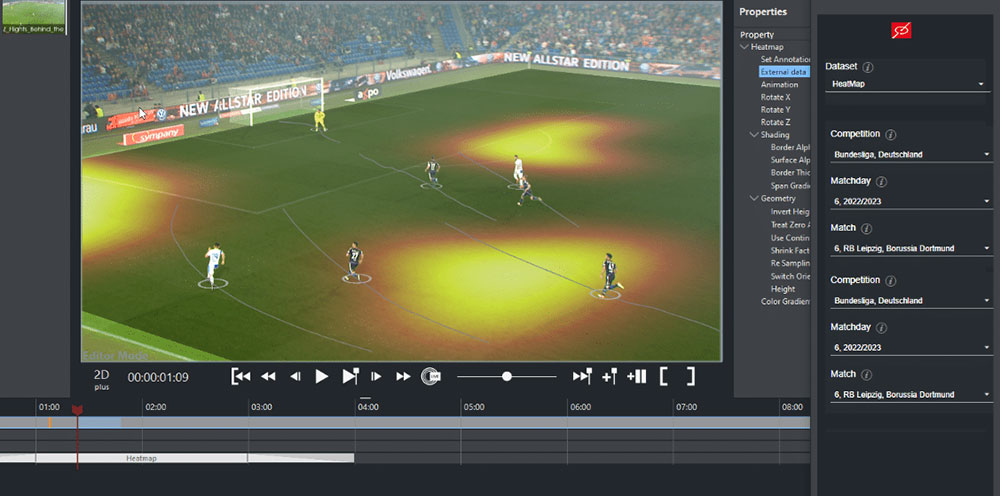Image resolution: width=1000 pixels, height=496 pixels.
Task: Select the Treat Zero property
Action: point(790,224)
